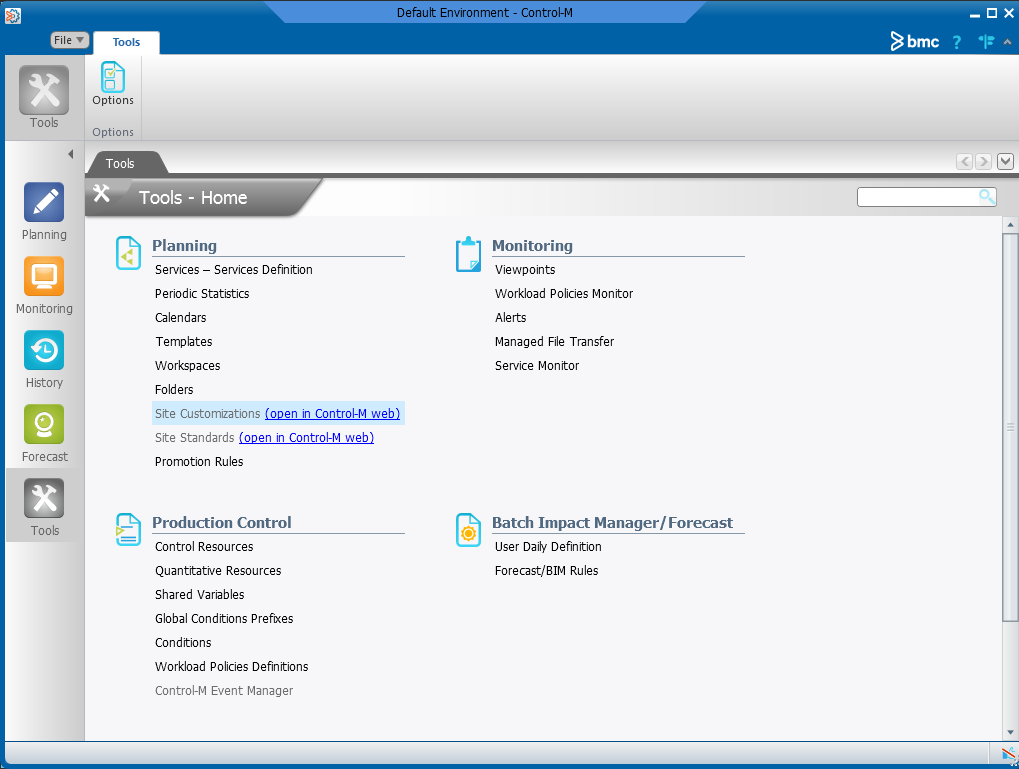Open Site Customizations in Control-M web link
Viewport: 1019px width, 769px height.
[332, 414]
